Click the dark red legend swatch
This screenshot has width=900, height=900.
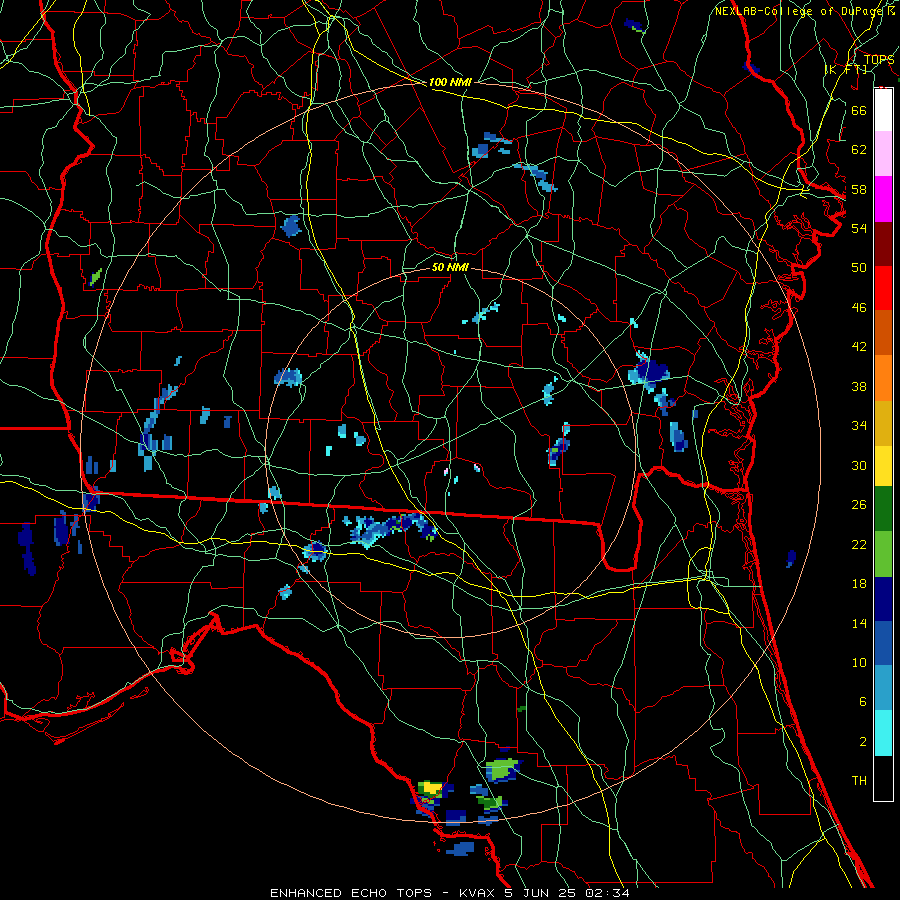[x=883, y=244]
